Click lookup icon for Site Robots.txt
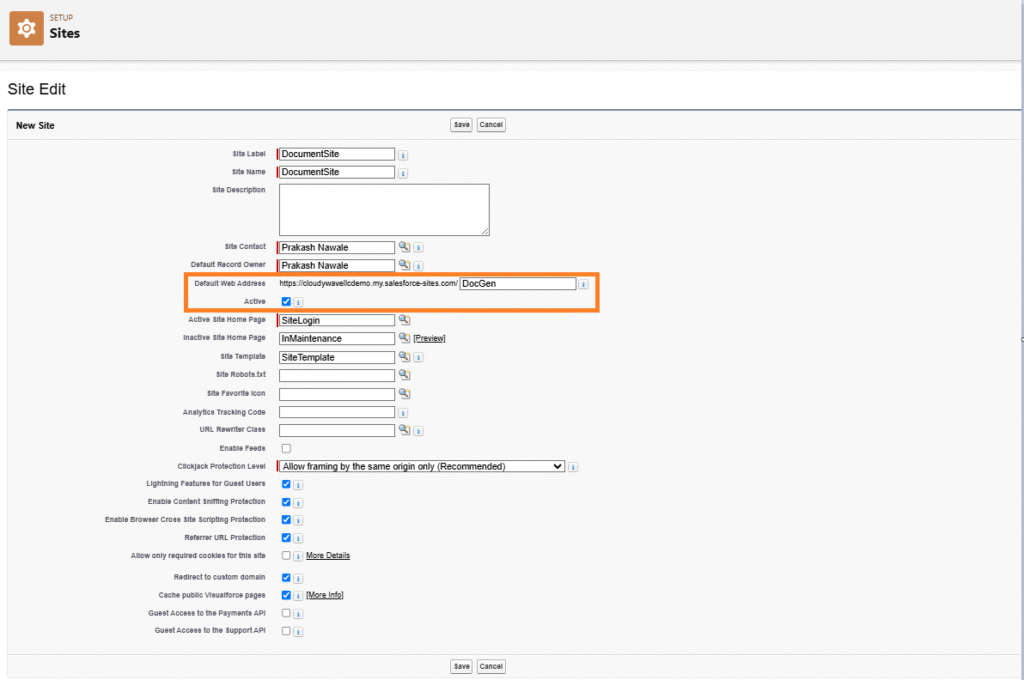The height and width of the screenshot is (680, 1024). [404, 375]
